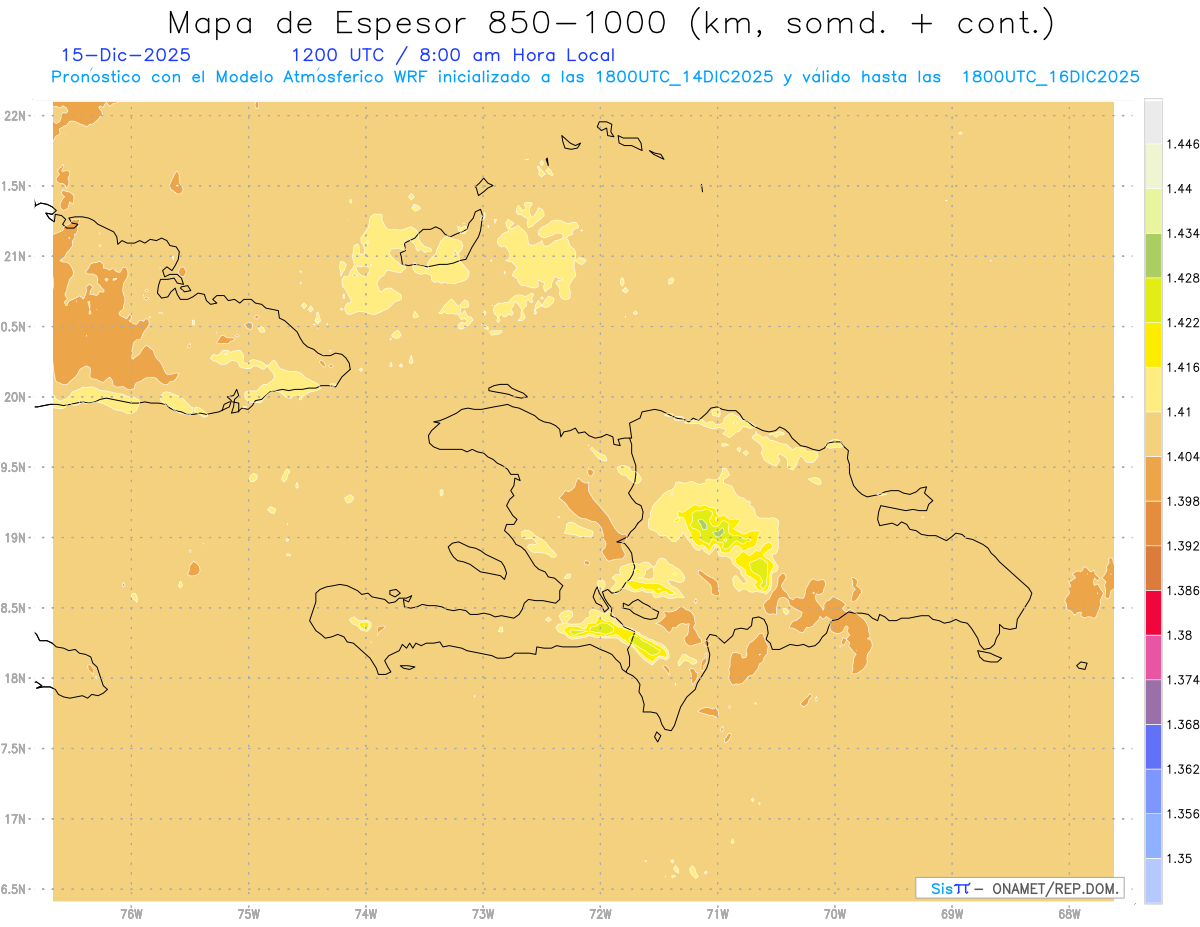Pick the blue swatch between 1.362 and 1.368

click(x=1153, y=747)
